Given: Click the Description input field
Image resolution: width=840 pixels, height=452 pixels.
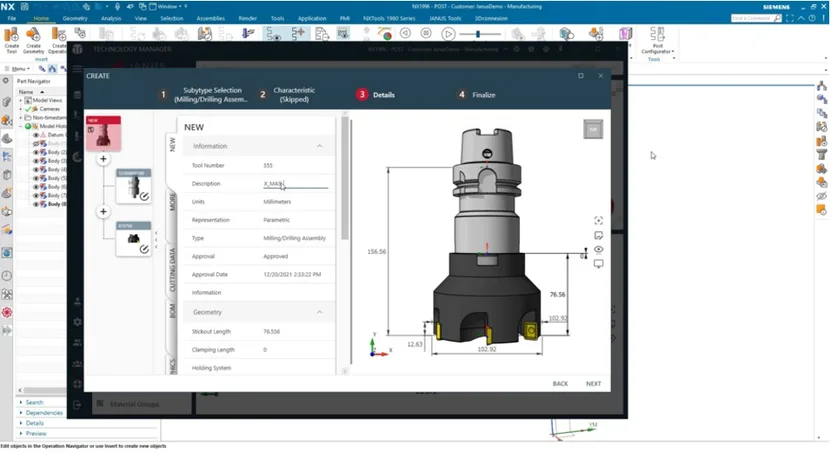Looking at the screenshot, I should pyautogui.click(x=295, y=184).
